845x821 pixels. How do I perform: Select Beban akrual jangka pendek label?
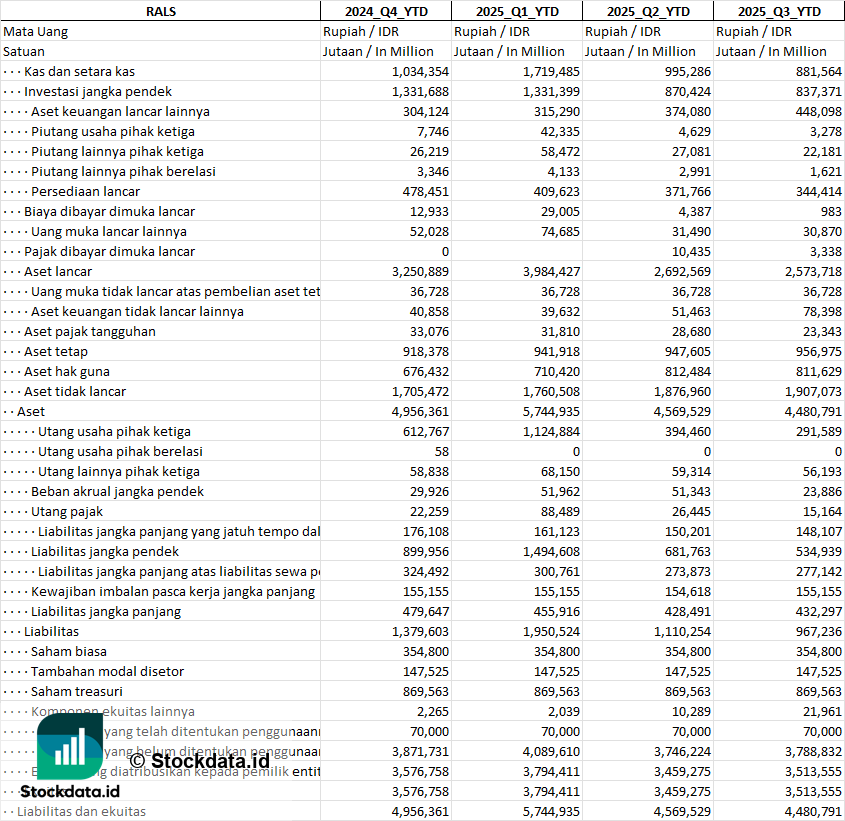(x=117, y=491)
